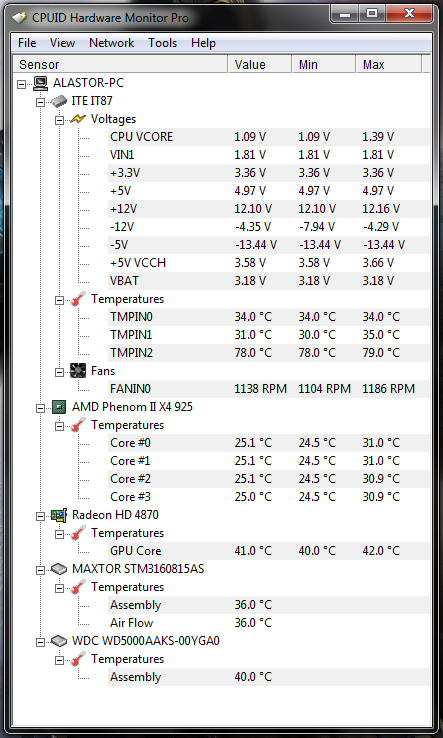Click the MAXTOR STM3160815AS hard drive icon
Image resolution: width=443 pixels, height=738 pixels.
tap(59, 569)
